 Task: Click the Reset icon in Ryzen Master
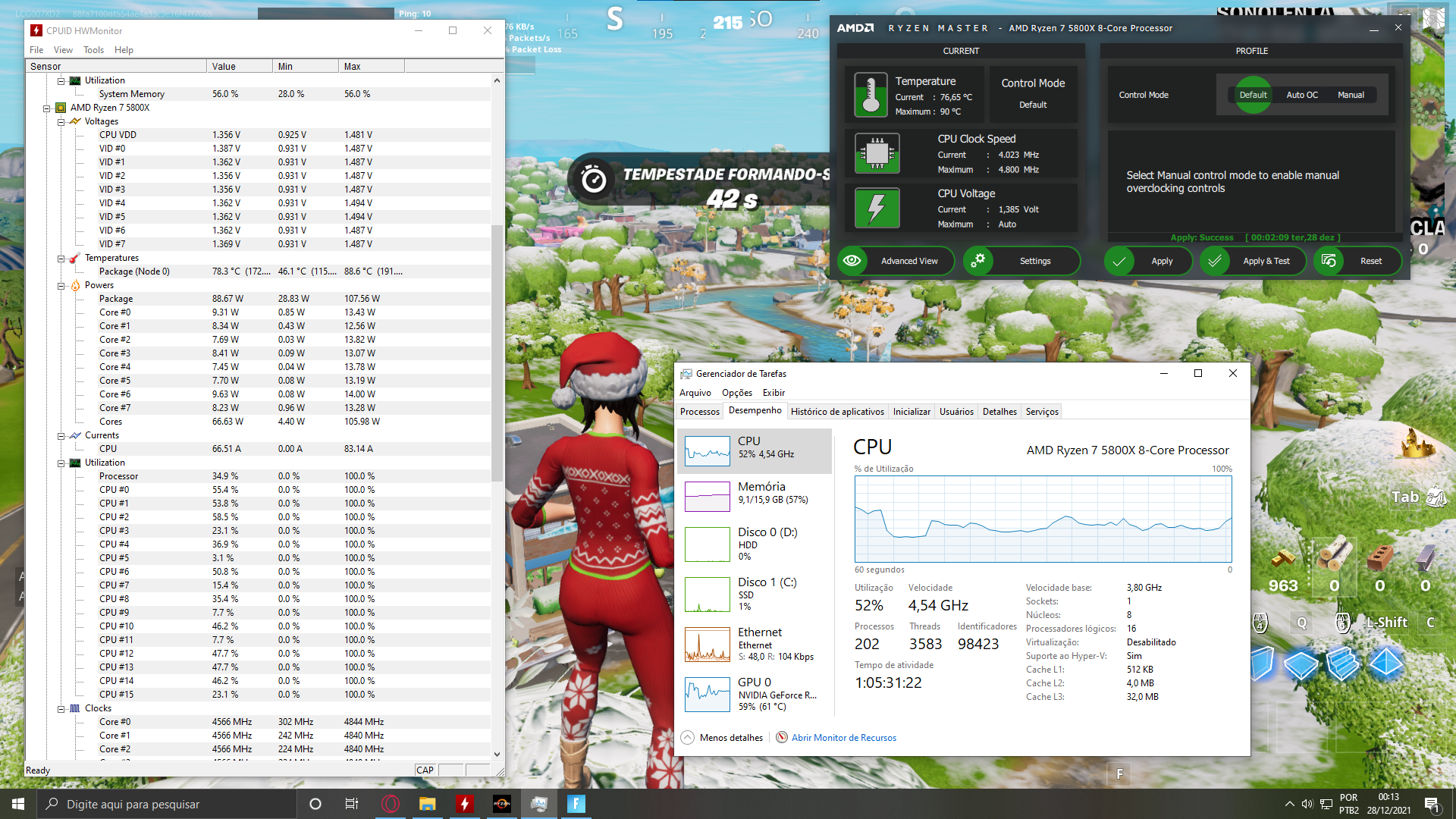pos(1329,261)
